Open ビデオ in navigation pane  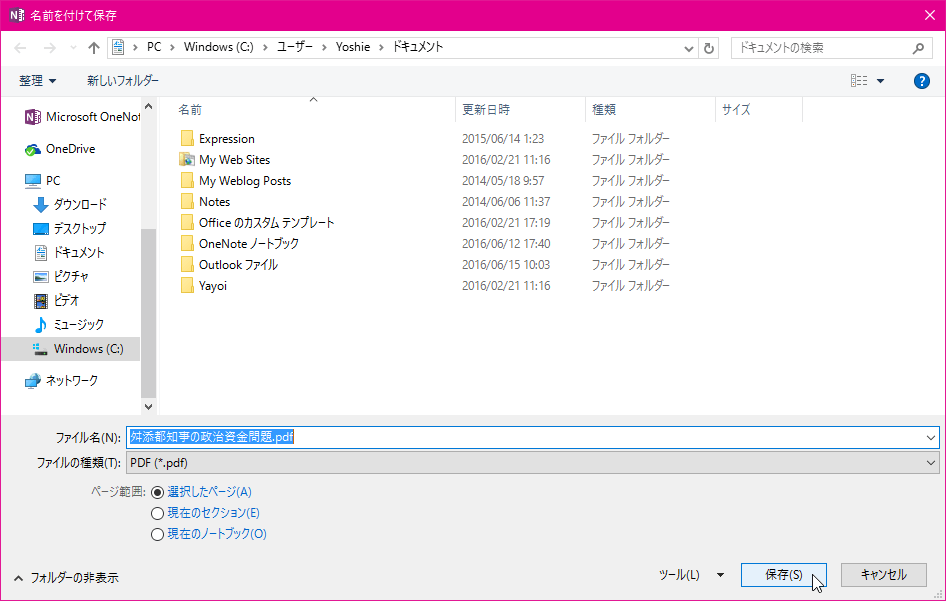(x=56, y=300)
